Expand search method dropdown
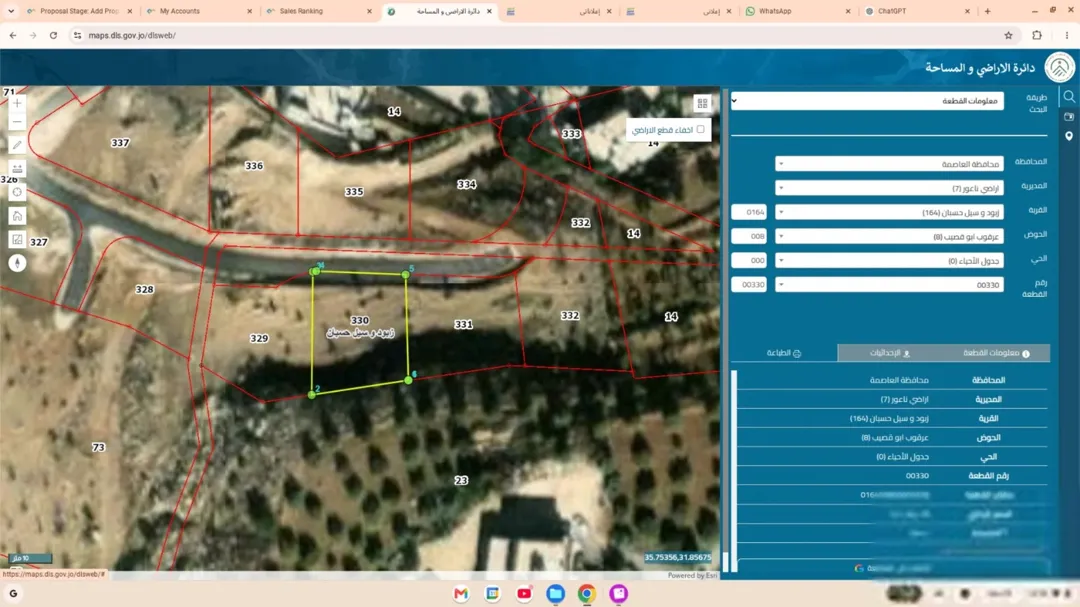The image size is (1080, 607). coord(867,101)
